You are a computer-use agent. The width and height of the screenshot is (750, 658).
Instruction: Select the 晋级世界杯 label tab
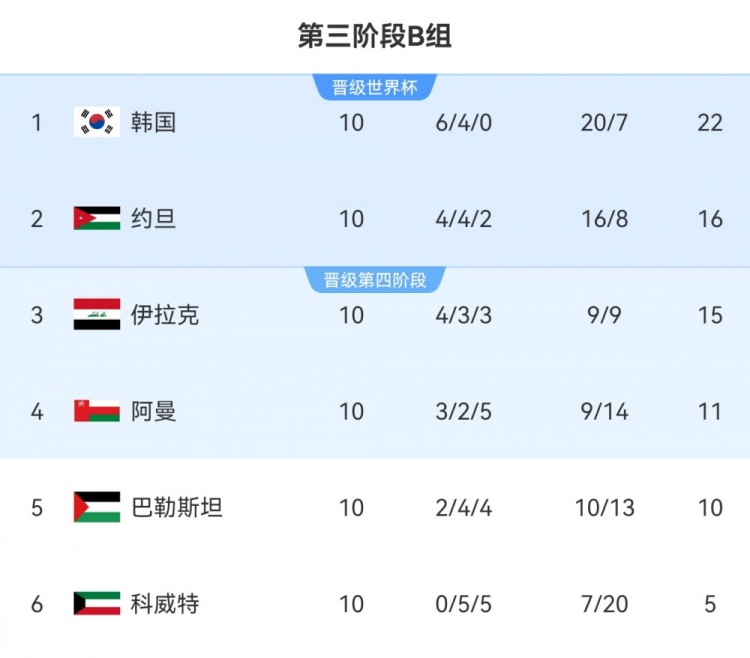click(x=374, y=88)
